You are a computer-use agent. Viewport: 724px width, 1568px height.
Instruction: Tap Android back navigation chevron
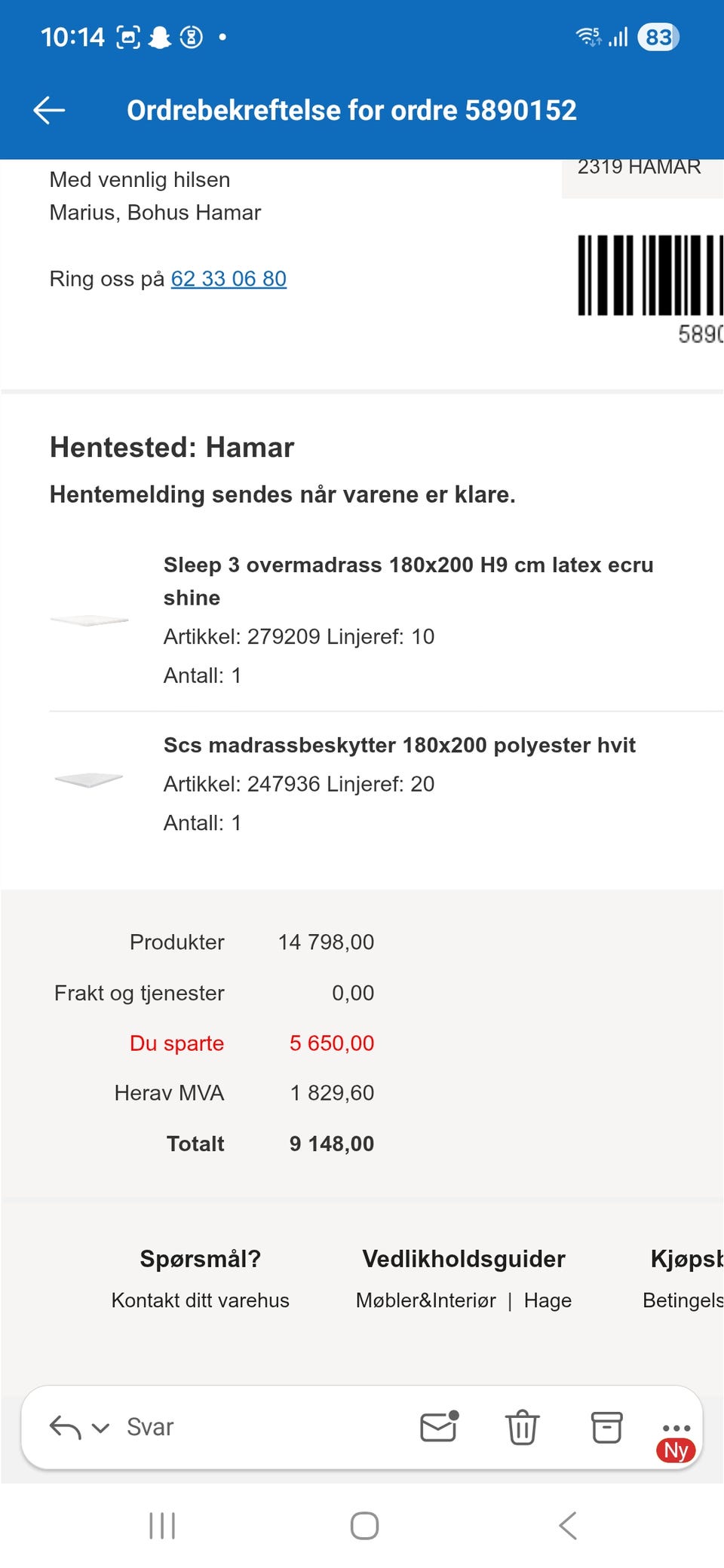[568, 1525]
